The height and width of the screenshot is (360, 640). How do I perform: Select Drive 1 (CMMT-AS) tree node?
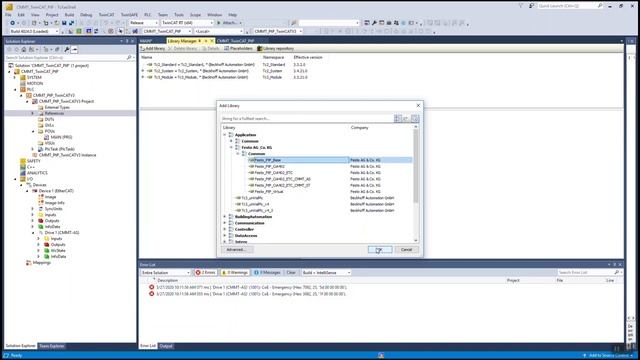click(62, 233)
